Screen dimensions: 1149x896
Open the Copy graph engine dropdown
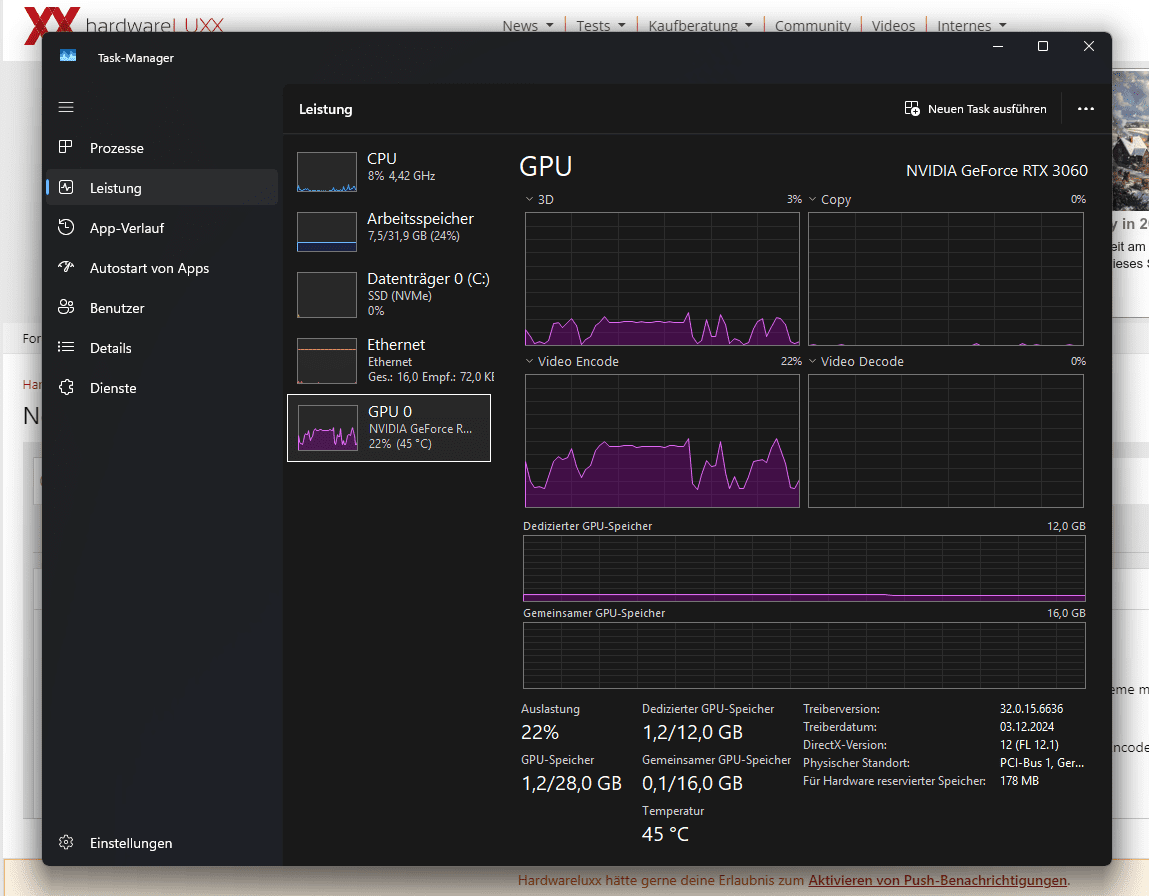point(813,199)
